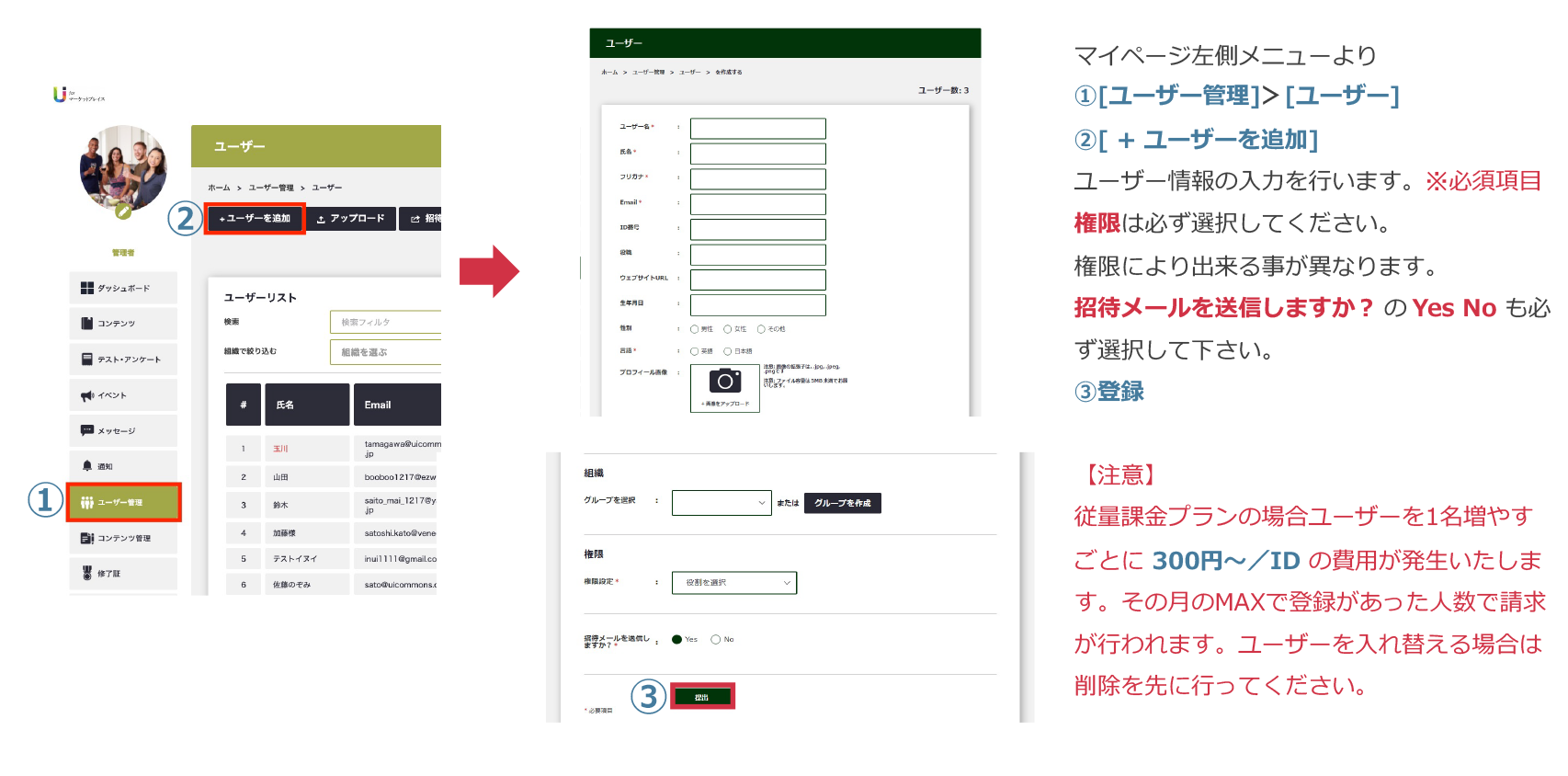Image resolution: width=1568 pixels, height=776 pixels.
Task: Click ホーム breadcrumb above the user list
Action: (218, 188)
